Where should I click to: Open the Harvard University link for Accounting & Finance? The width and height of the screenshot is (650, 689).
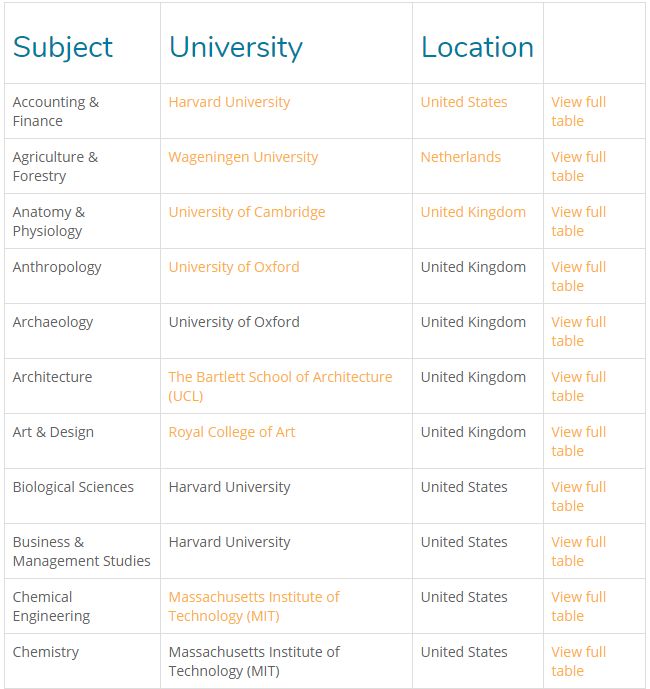(229, 102)
